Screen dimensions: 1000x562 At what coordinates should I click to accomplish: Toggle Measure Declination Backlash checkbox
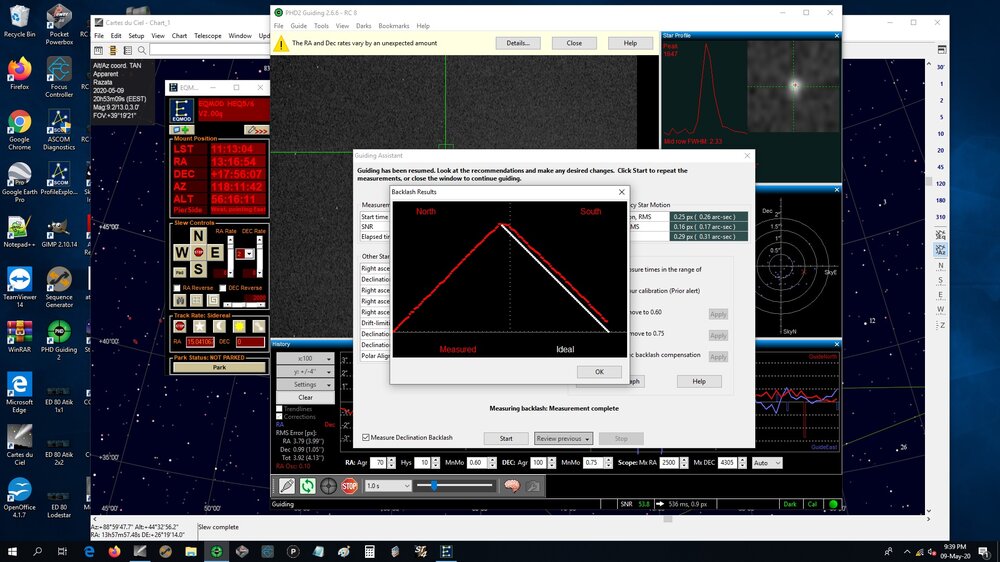pos(366,438)
